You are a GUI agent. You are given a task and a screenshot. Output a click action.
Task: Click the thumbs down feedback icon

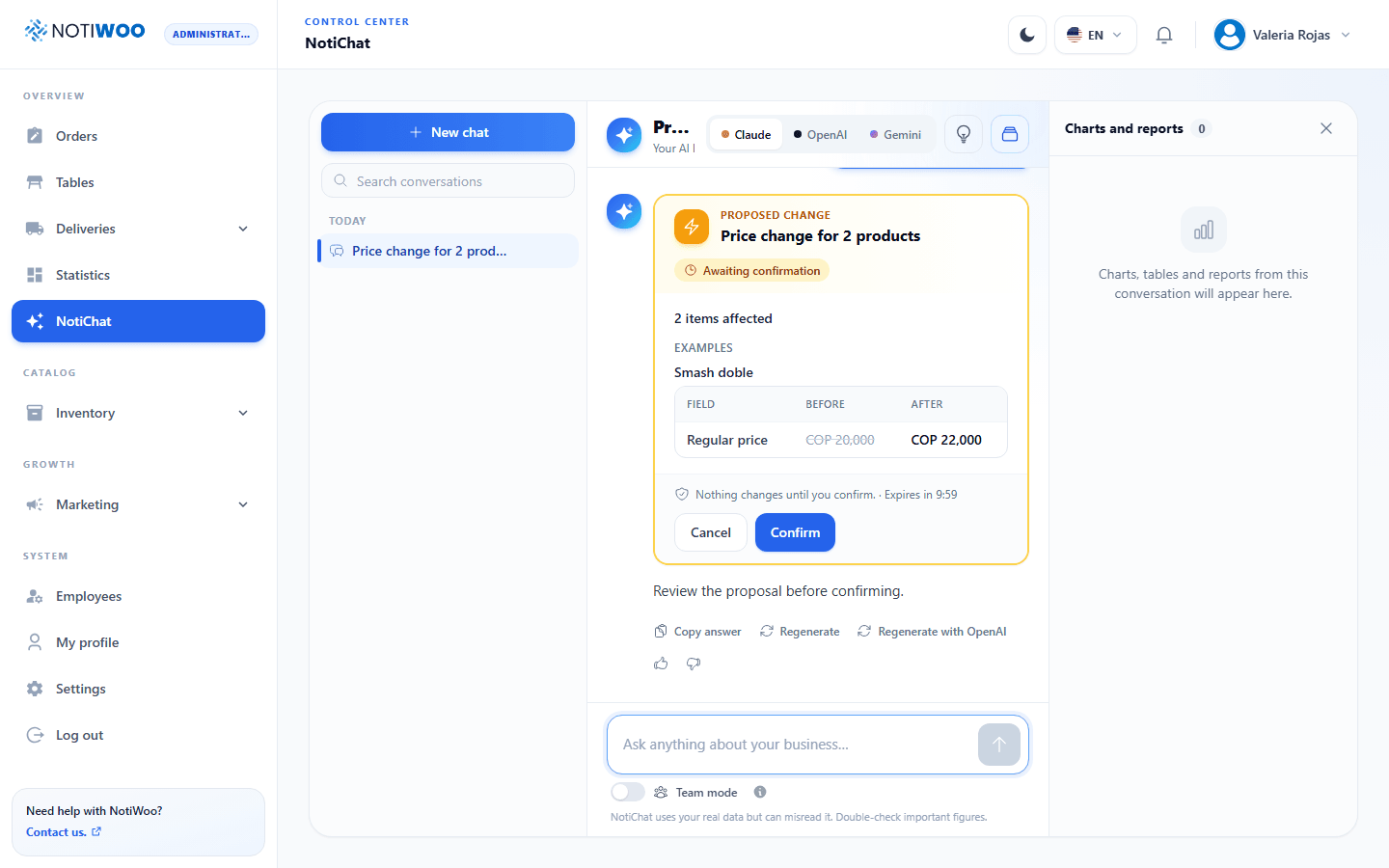point(694,664)
